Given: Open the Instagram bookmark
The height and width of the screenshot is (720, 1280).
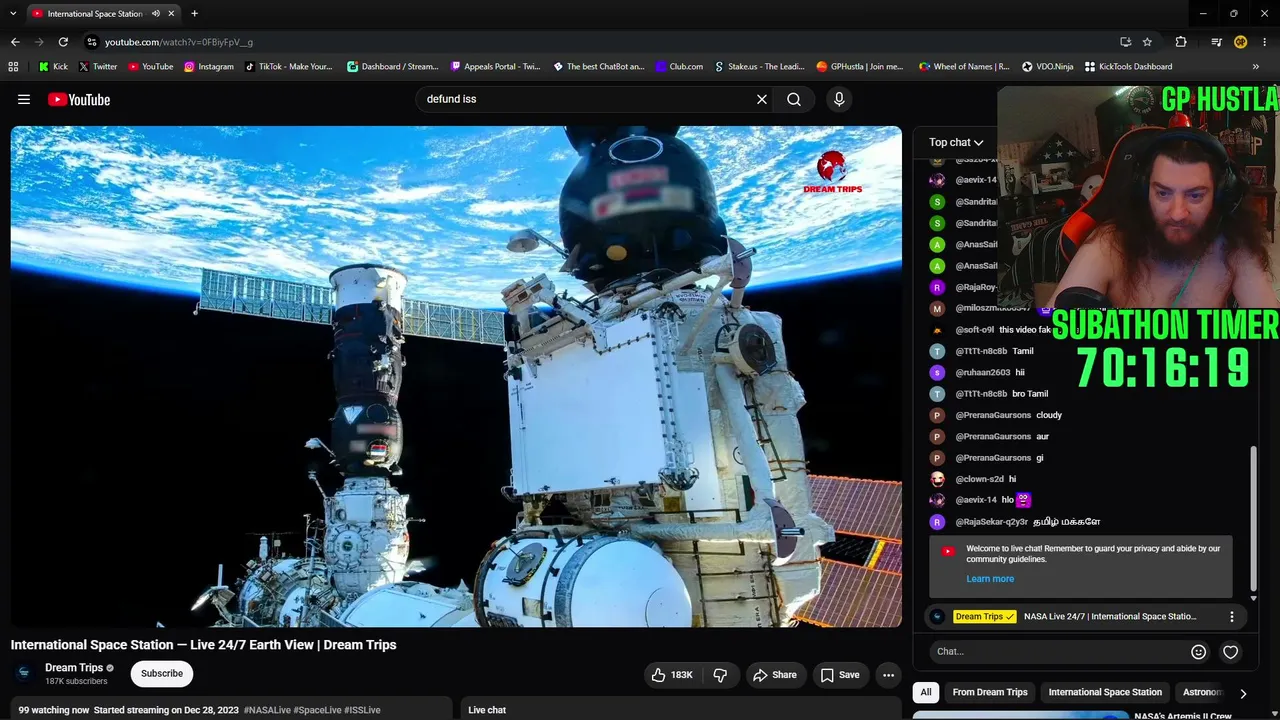Looking at the screenshot, I should (208, 67).
